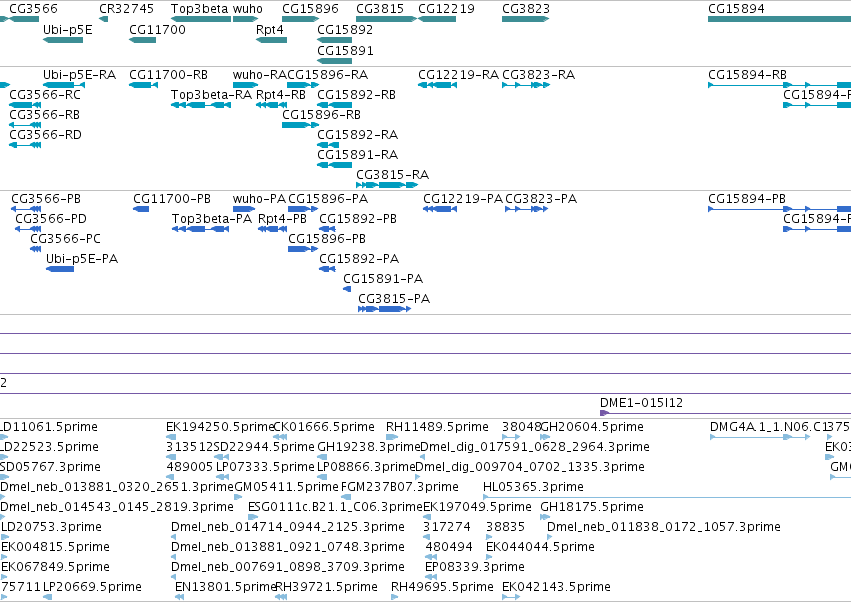Select protein CG3815-PA
This screenshot has width=851, height=602.
[x=393, y=299]
